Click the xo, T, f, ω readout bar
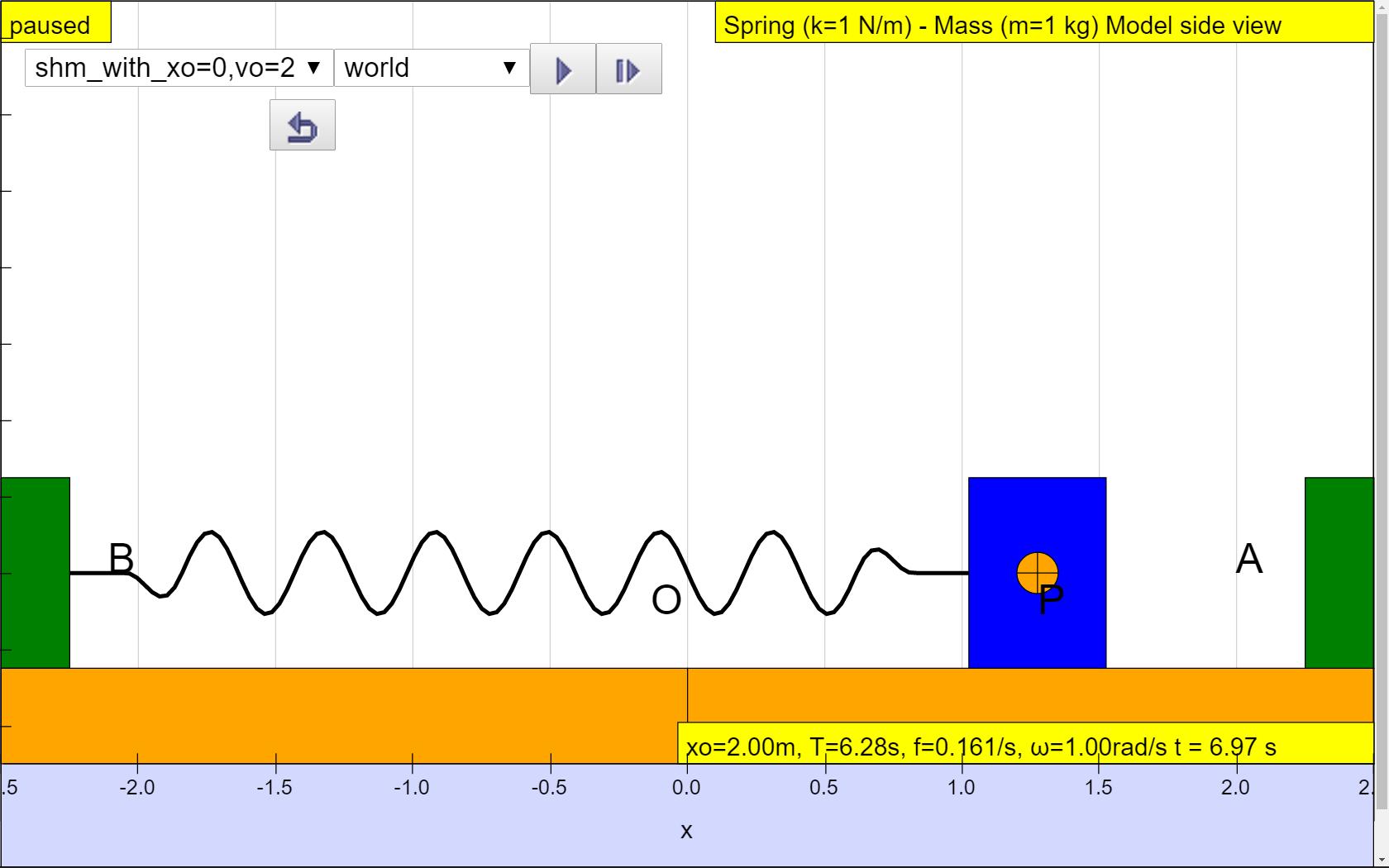This screenshot has width=1389, height=868. [1025, 744]
